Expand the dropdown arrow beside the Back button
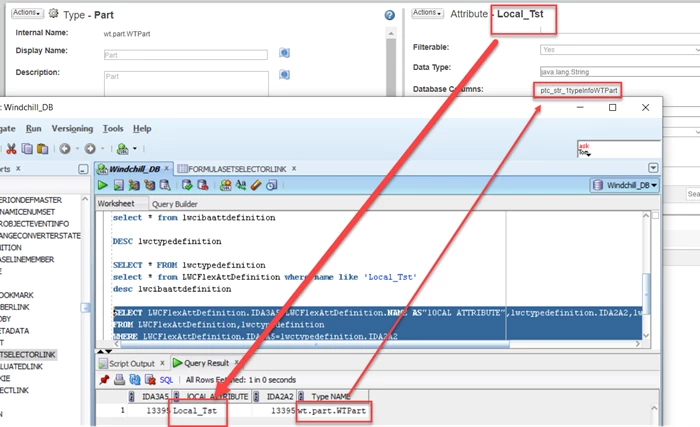 (77, 149)
